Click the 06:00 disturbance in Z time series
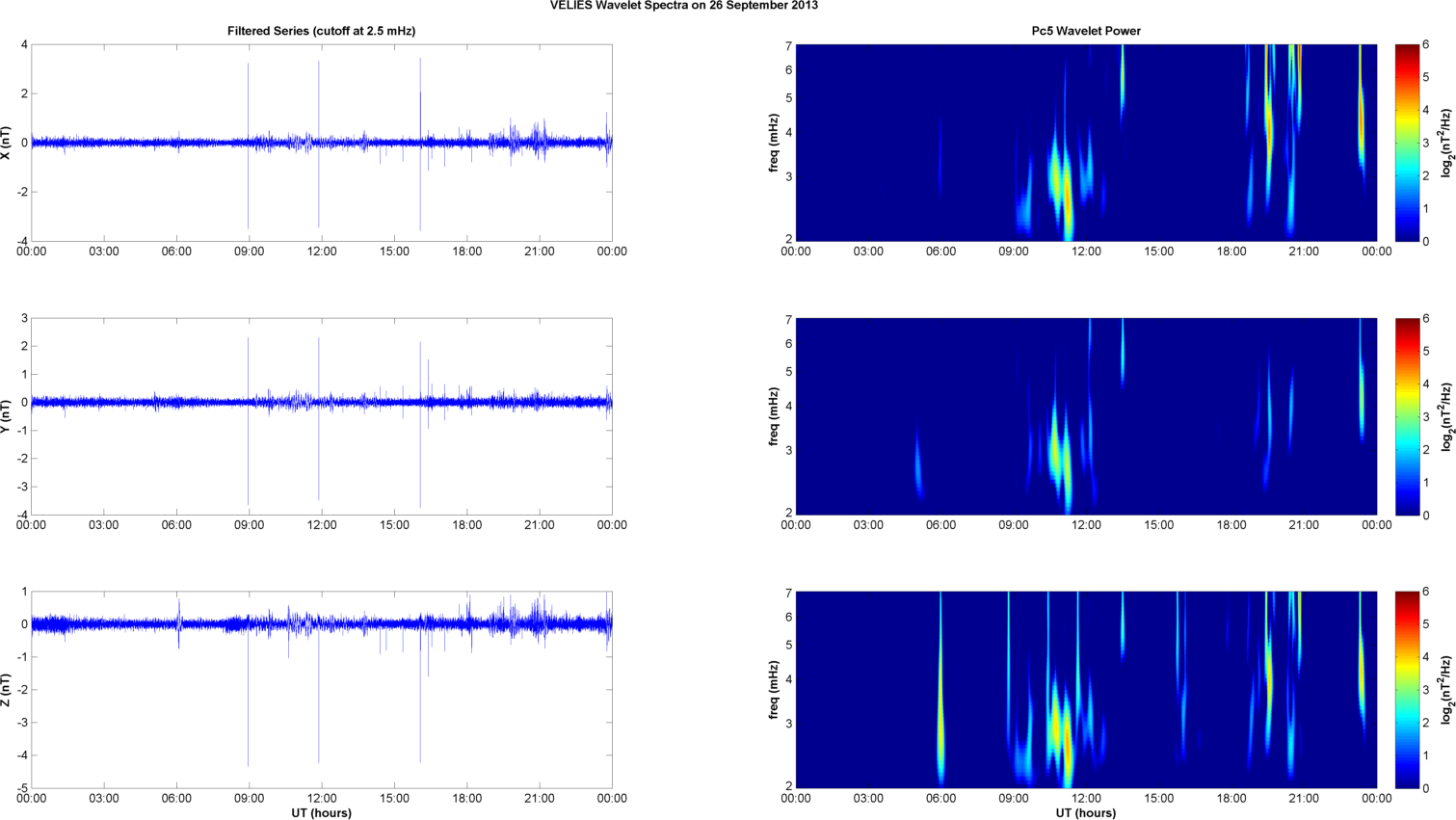This screenshot has width=1456, height=820. [x=178, y=623]
